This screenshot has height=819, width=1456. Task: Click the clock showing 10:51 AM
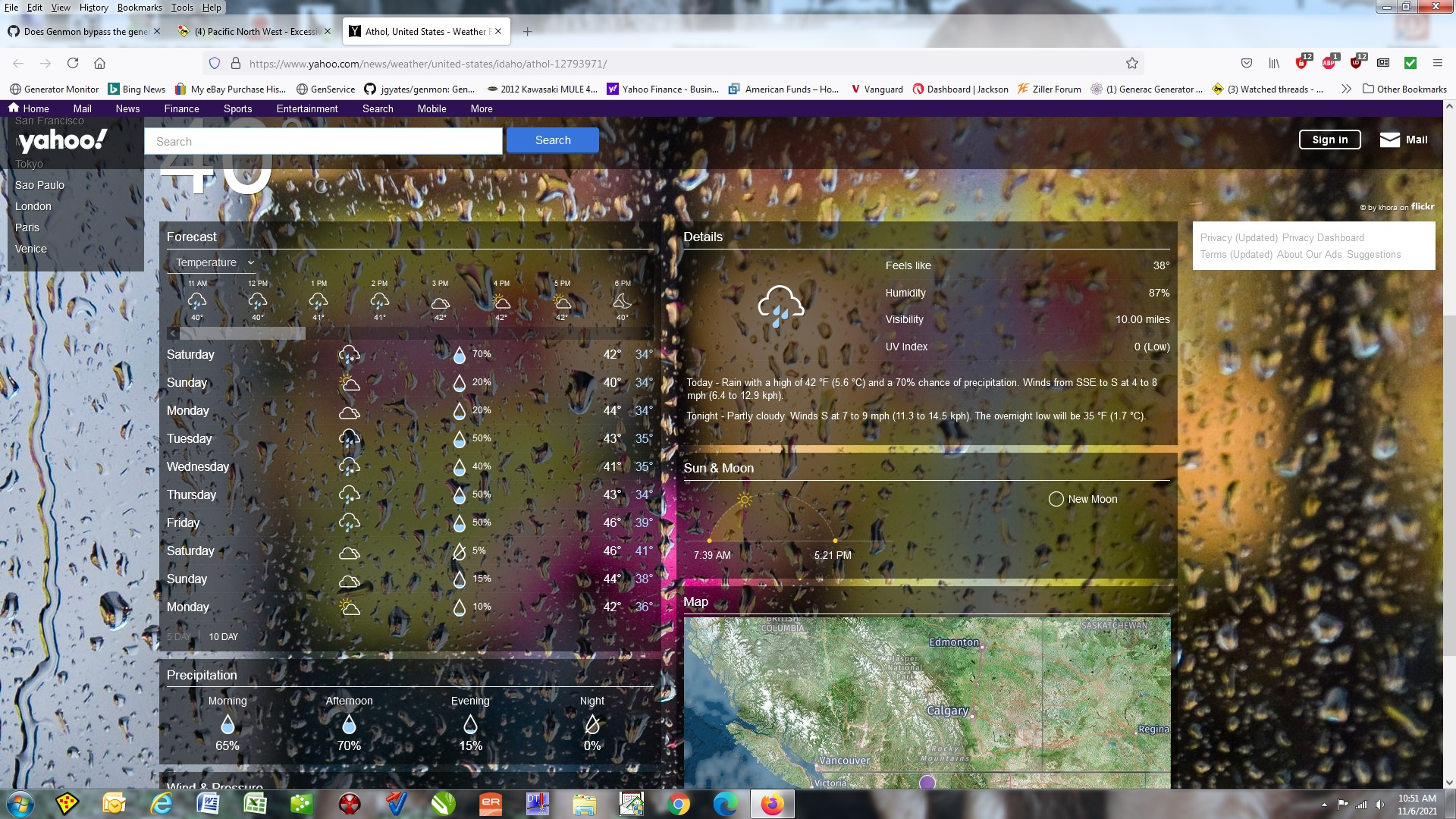pos(1417,799)
